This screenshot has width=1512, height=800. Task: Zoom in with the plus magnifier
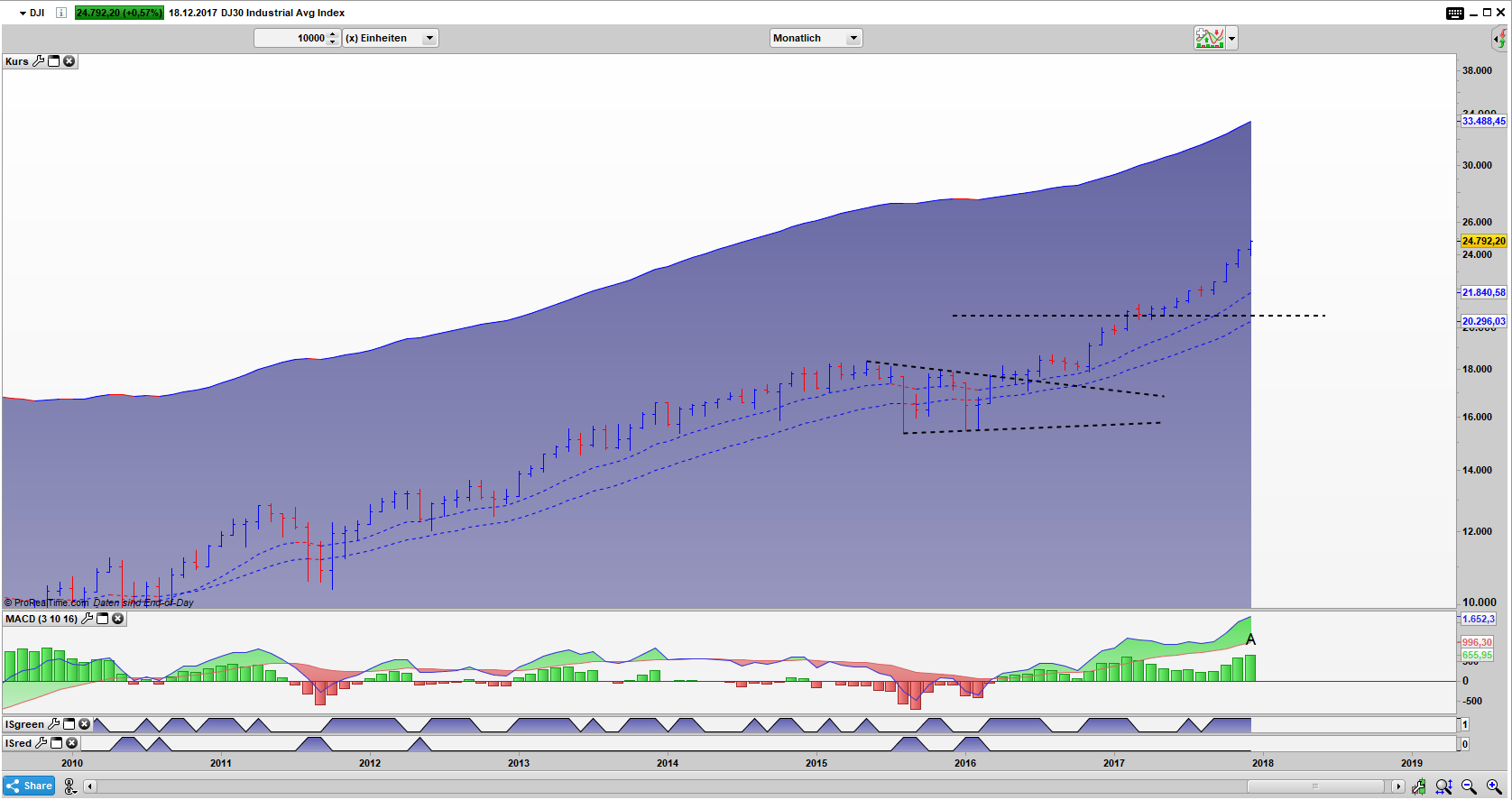tap(1494, 786)
